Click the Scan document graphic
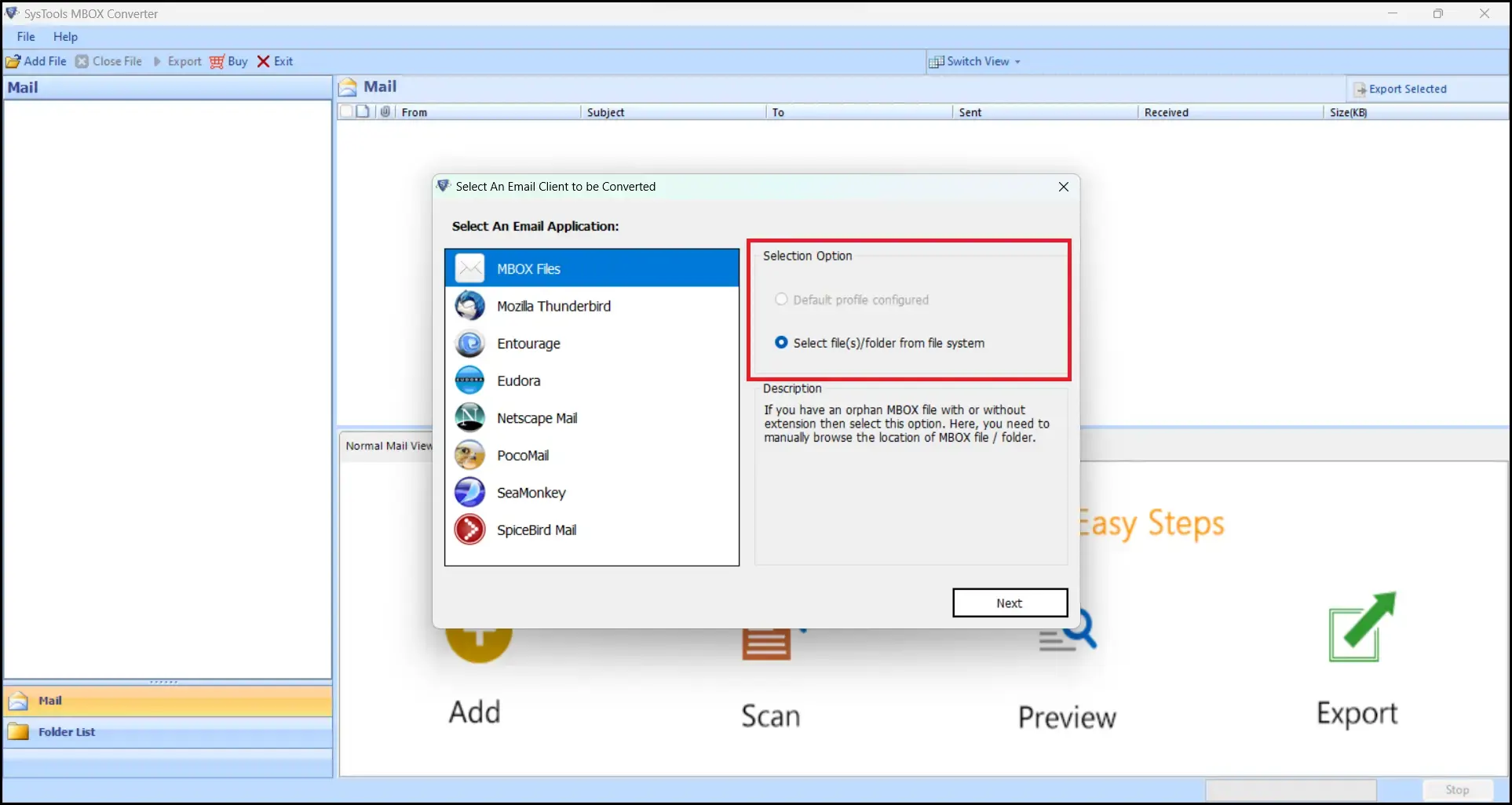The height and width of the screenshot is (805, 1512). (x=768, y=644)
